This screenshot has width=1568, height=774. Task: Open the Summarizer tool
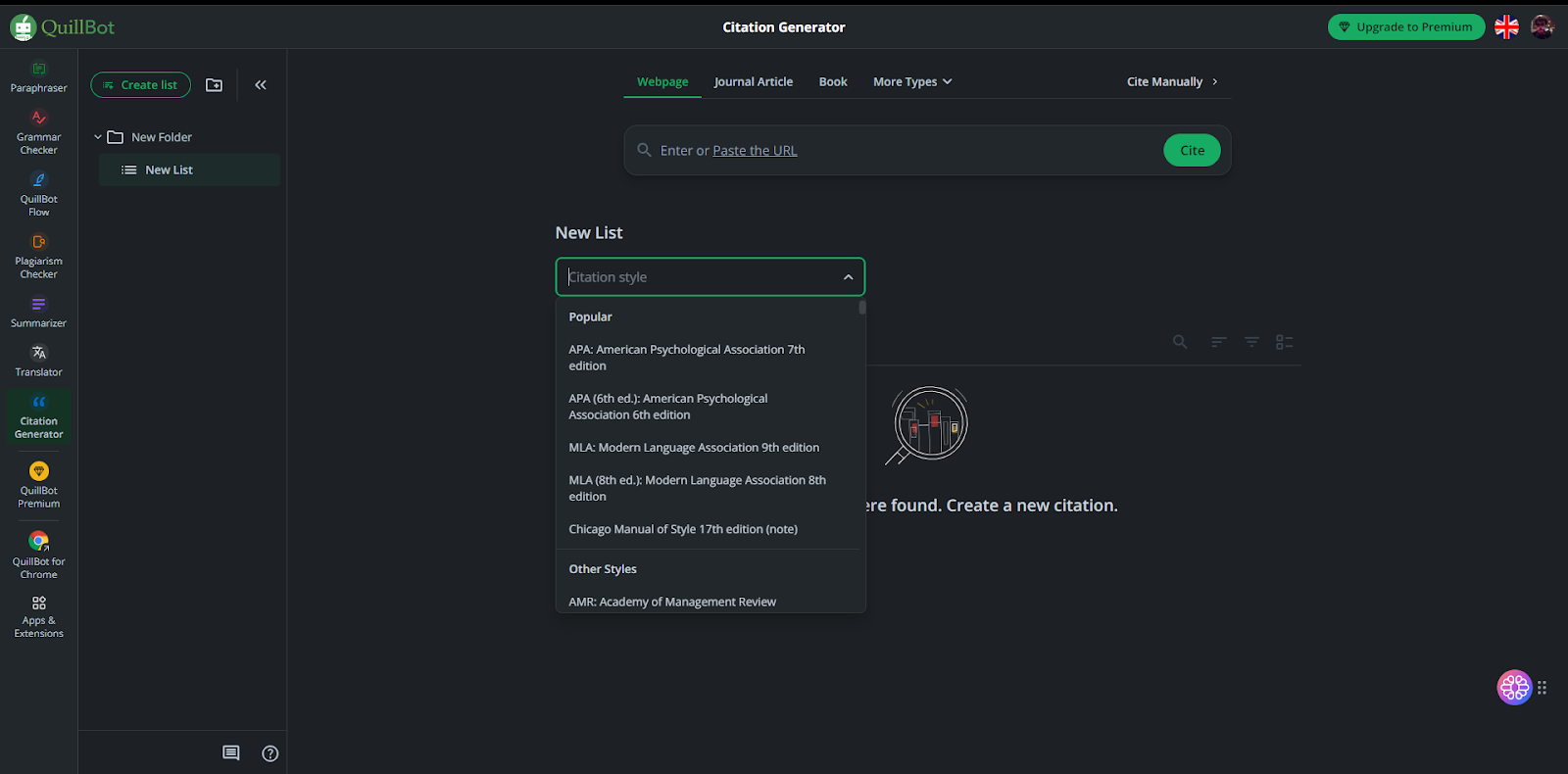[39, 313]
